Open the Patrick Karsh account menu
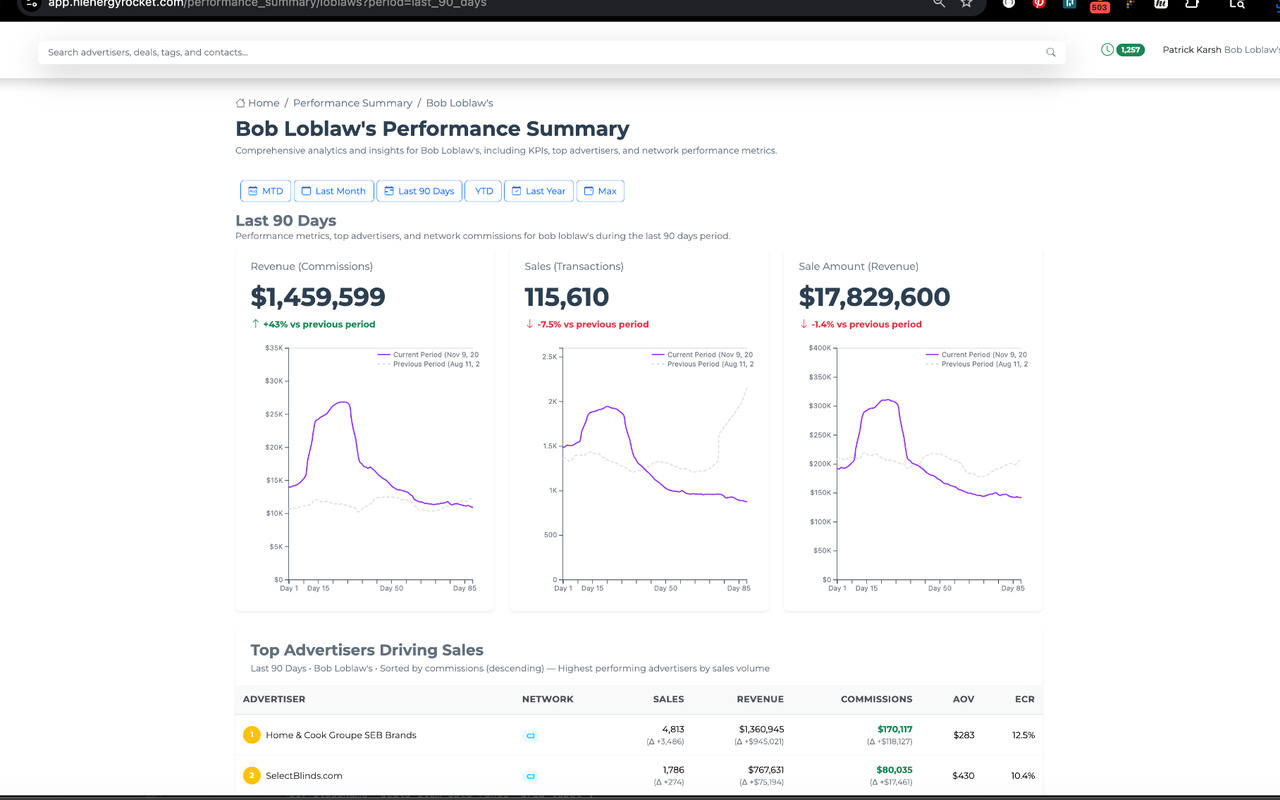 click(x=1220, y=50)
